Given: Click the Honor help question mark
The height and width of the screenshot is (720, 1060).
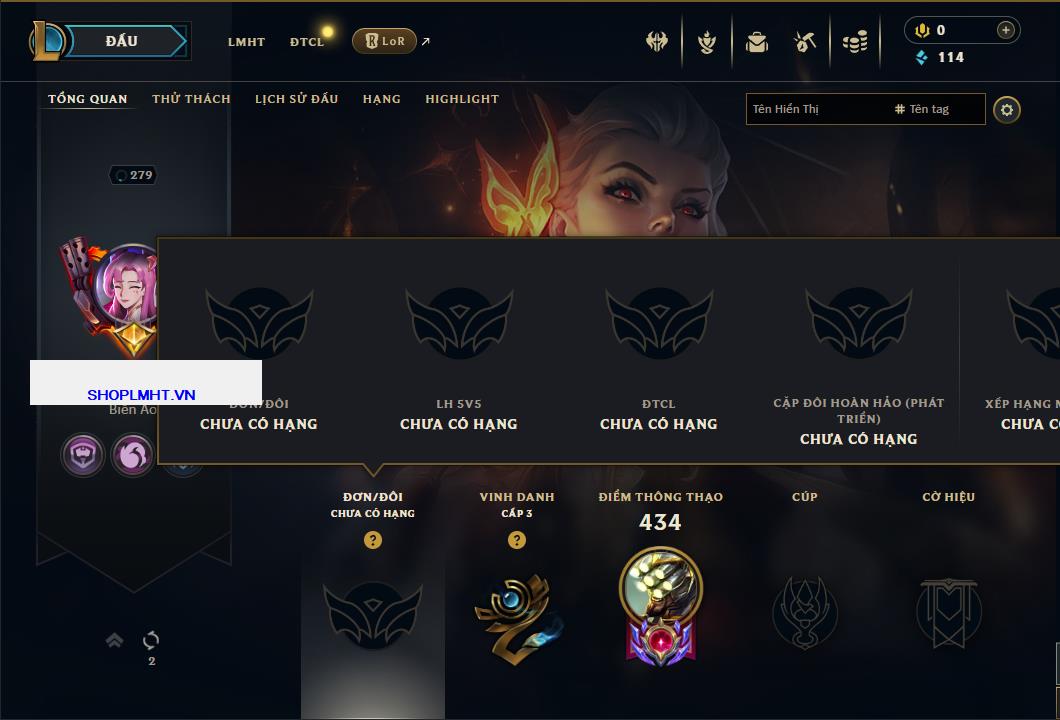Looking at the screenshot, I should (x=516, y=539).
